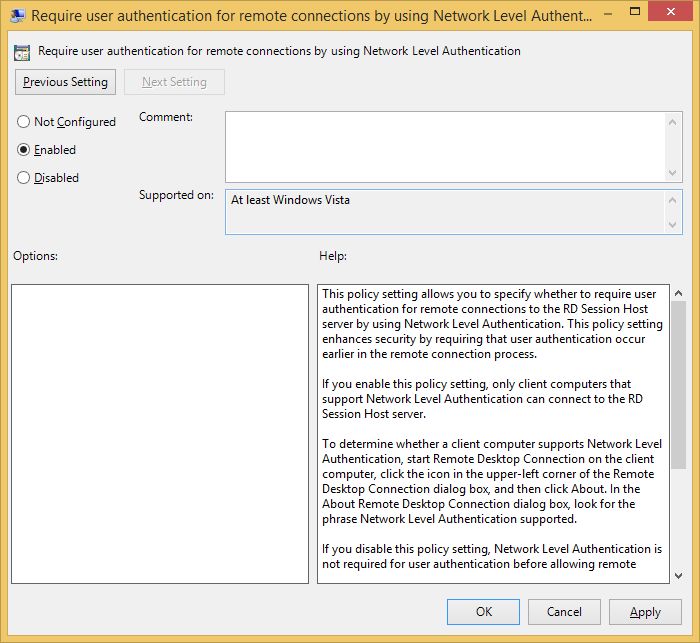
Task: Click the Comment box scroll down arrow
Action: pos(674,172)
